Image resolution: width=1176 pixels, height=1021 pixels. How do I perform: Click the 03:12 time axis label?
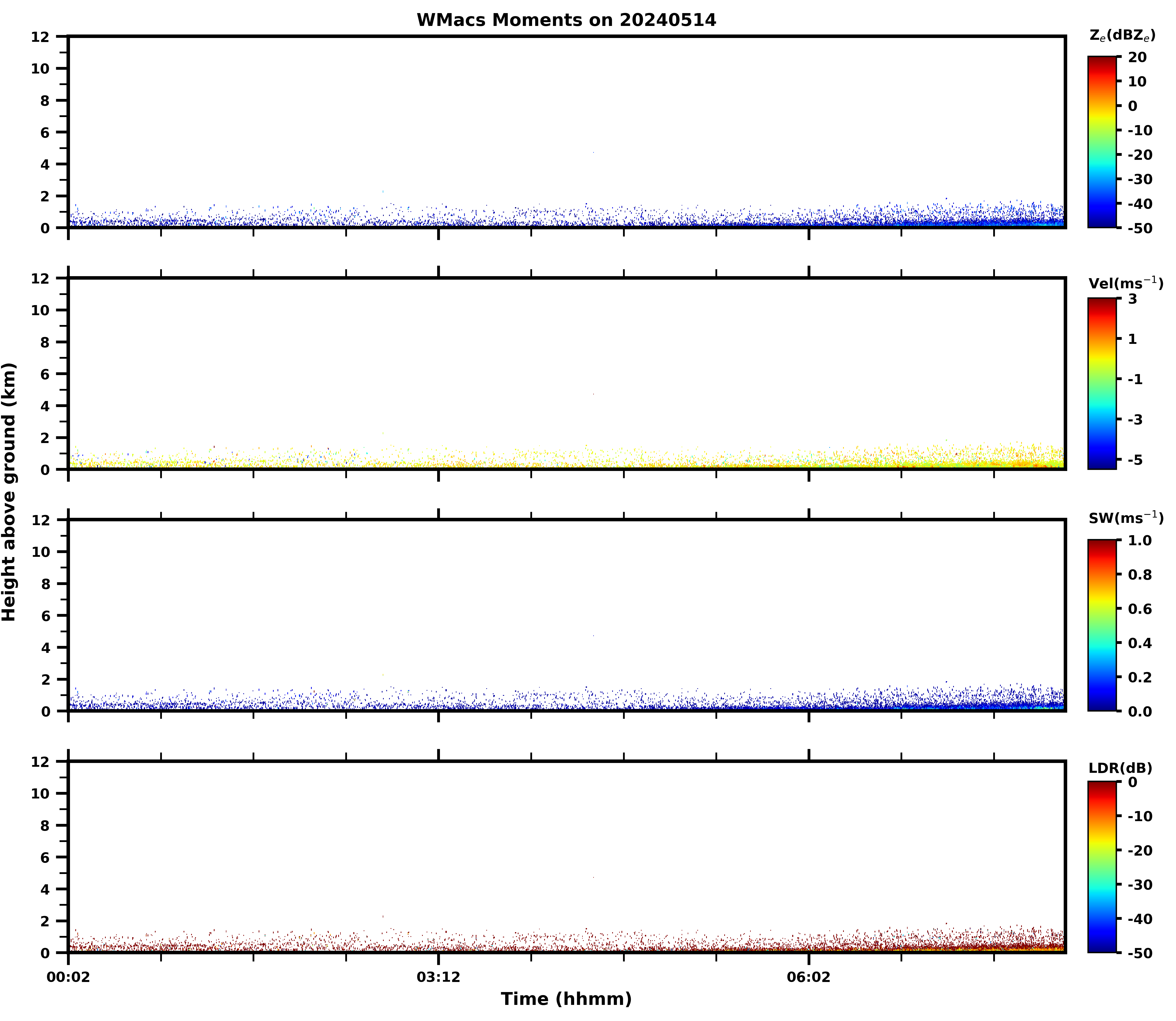pyautogui.click(x=438, y=978)
